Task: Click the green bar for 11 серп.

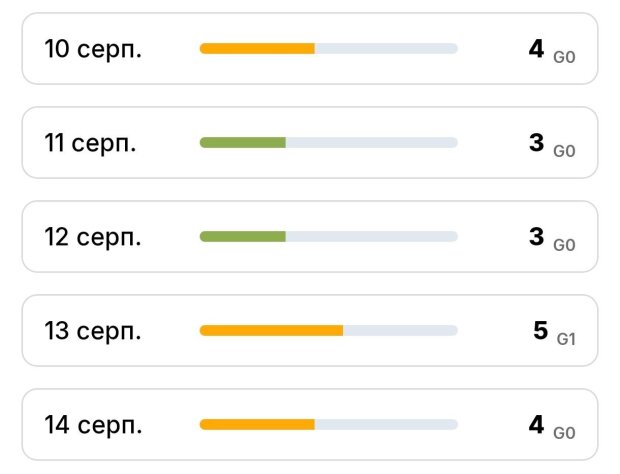Action: tap(243, 142)
